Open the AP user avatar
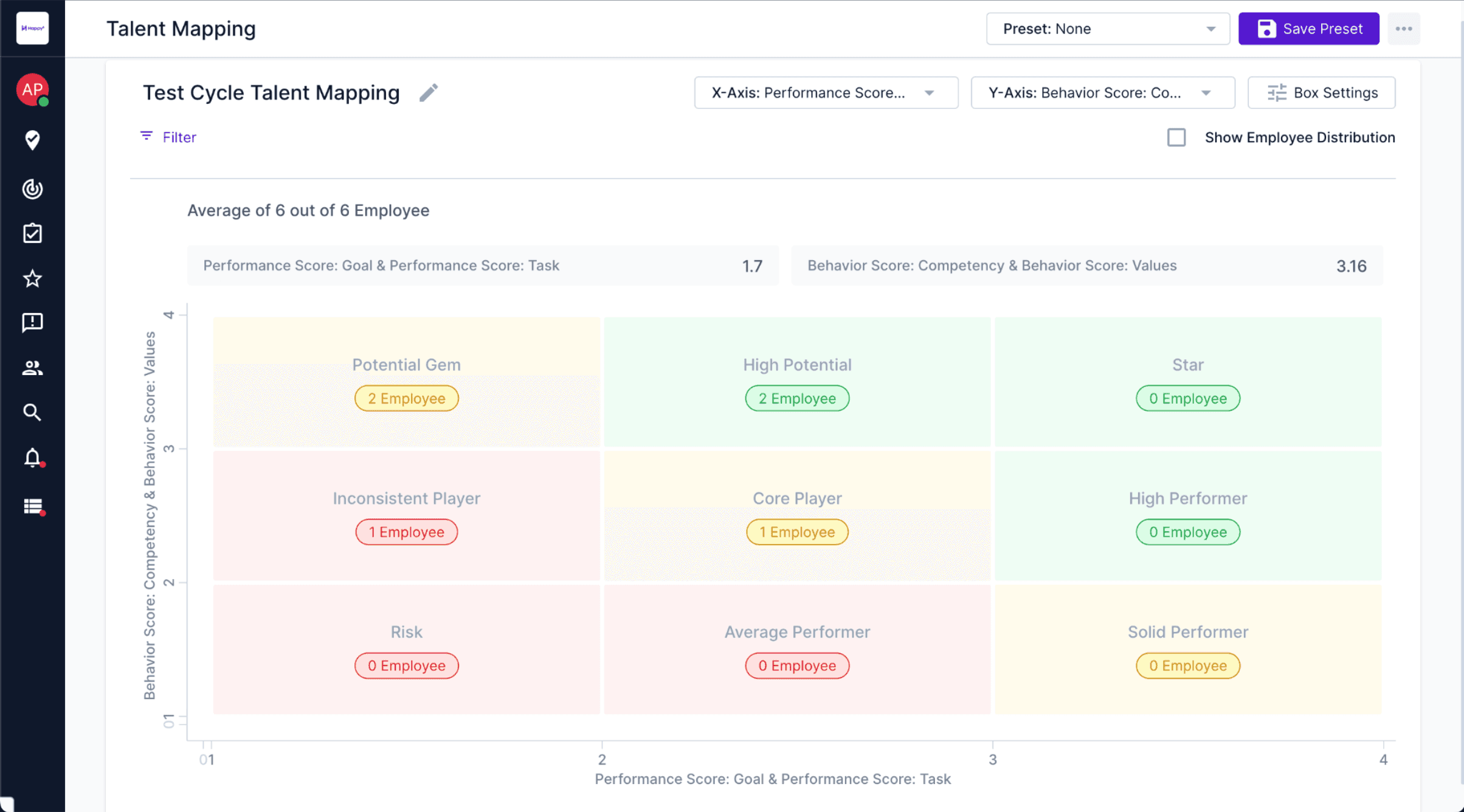1464x812 pixels. (32, 89)
